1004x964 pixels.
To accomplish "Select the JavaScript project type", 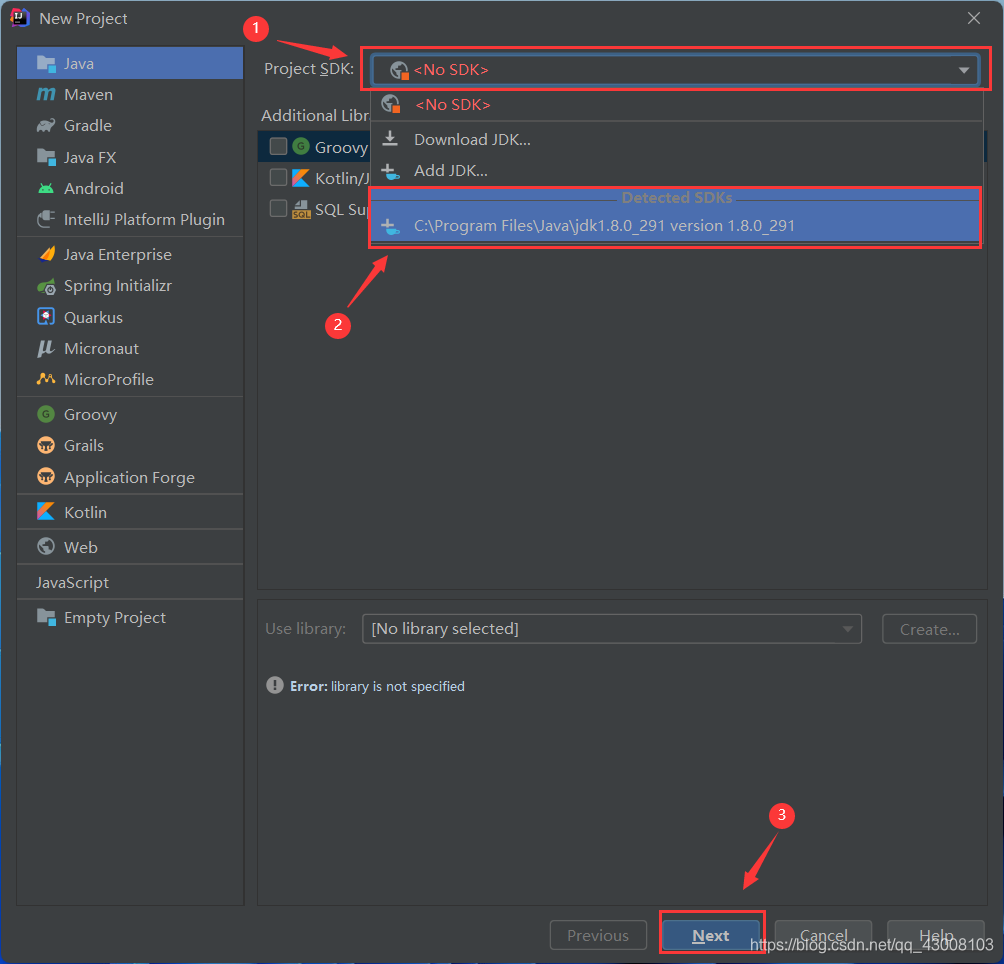I will (130, 582).
